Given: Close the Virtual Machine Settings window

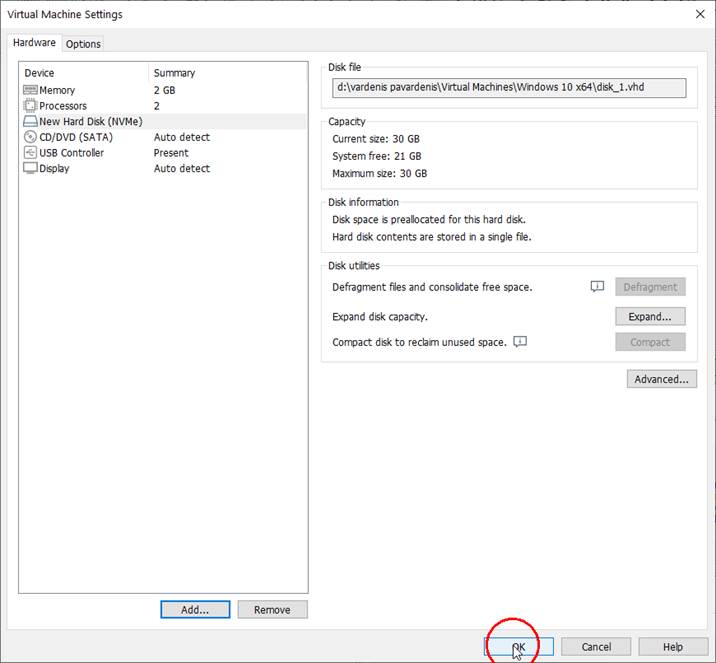Looking at the screenshot, I should [698, 14].
